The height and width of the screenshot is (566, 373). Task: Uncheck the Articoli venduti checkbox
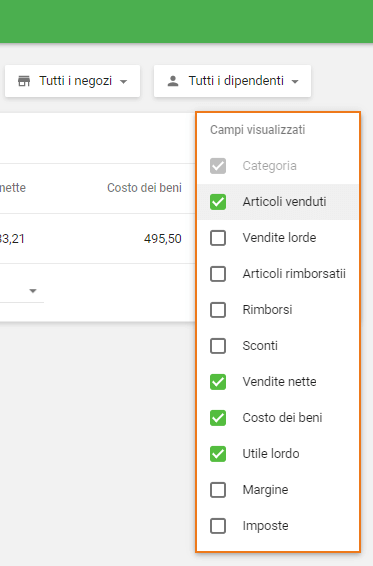218,202
